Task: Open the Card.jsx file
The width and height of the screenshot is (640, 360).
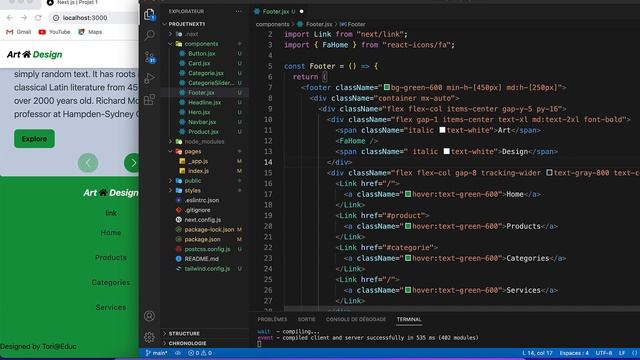Action: coord(199,63)
